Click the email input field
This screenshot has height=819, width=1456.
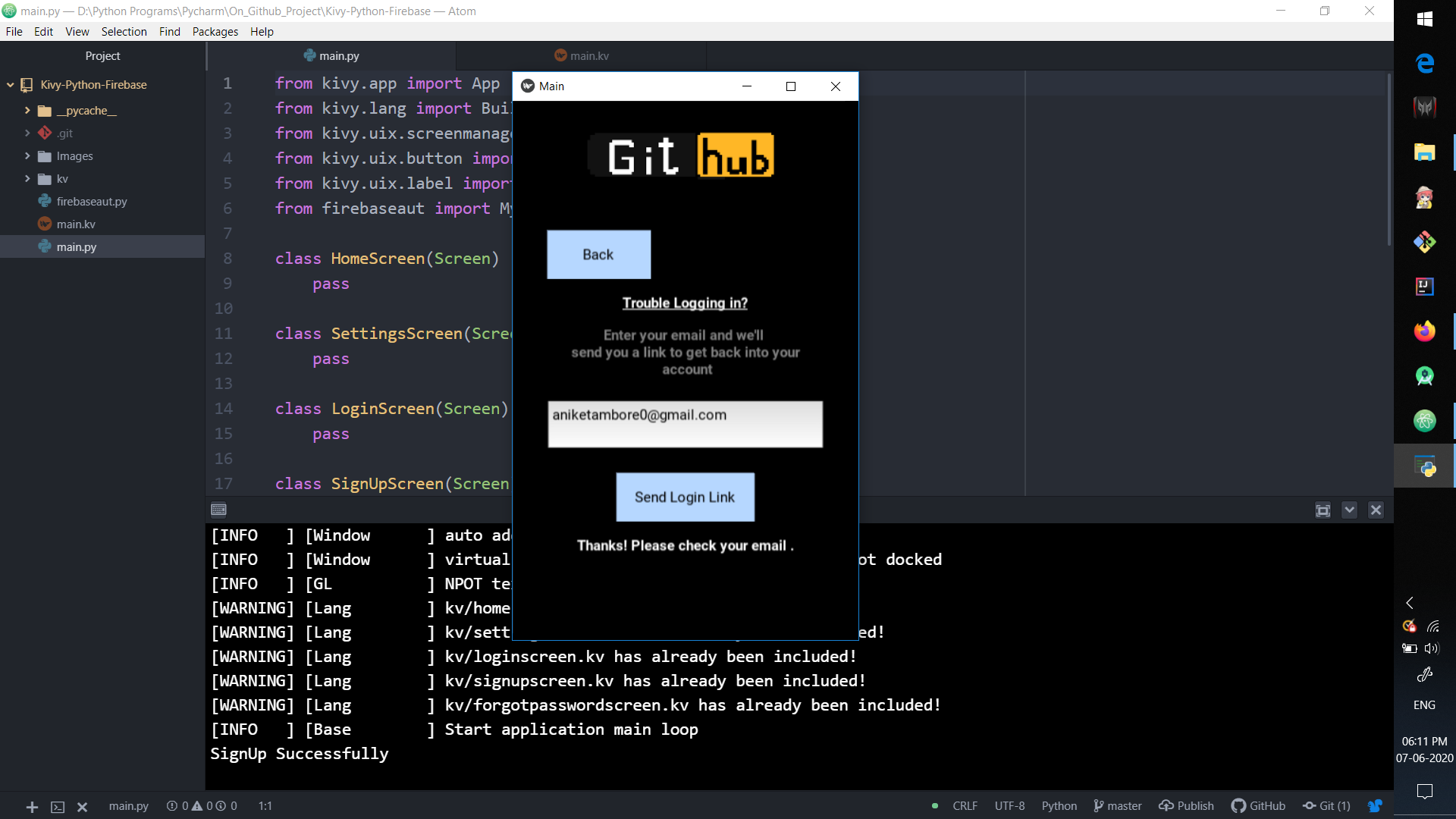pos(685,424)
